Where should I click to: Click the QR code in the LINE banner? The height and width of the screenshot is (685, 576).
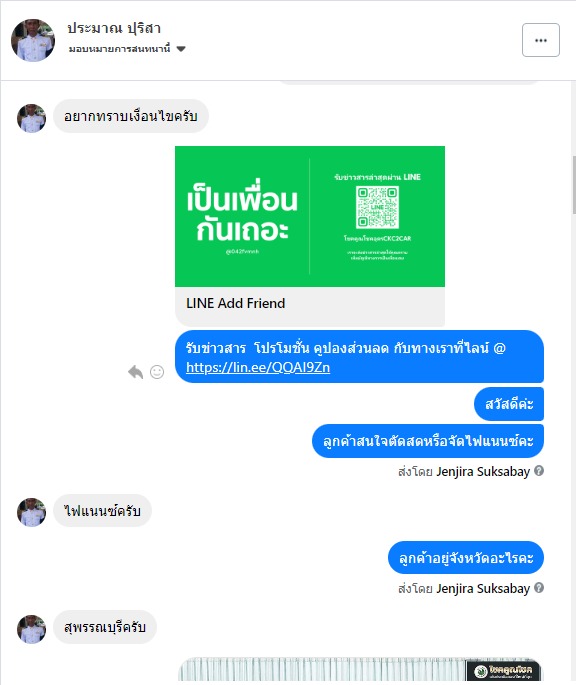(x=377, y=207)
